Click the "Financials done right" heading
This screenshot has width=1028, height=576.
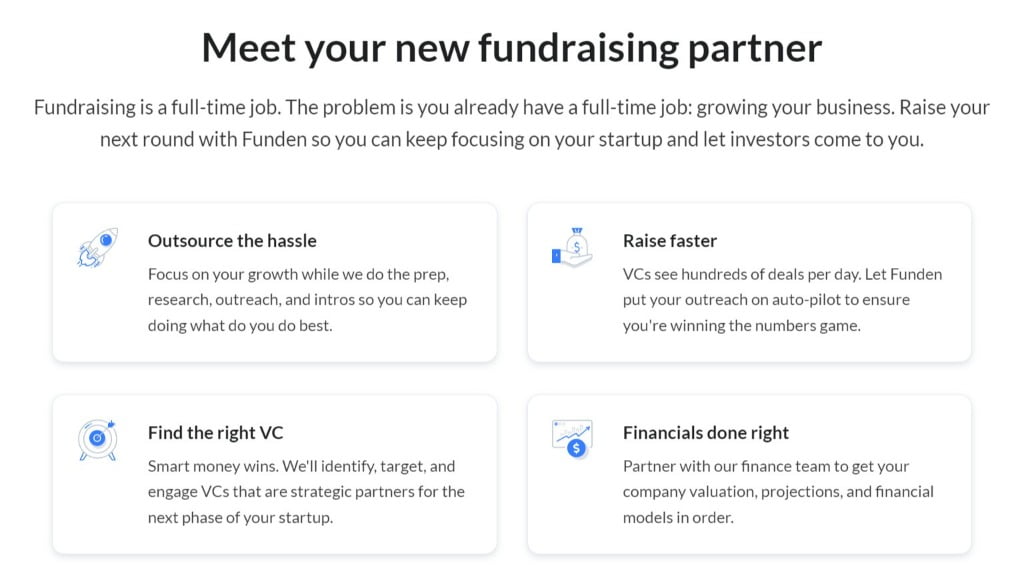[x=706, y=433]
